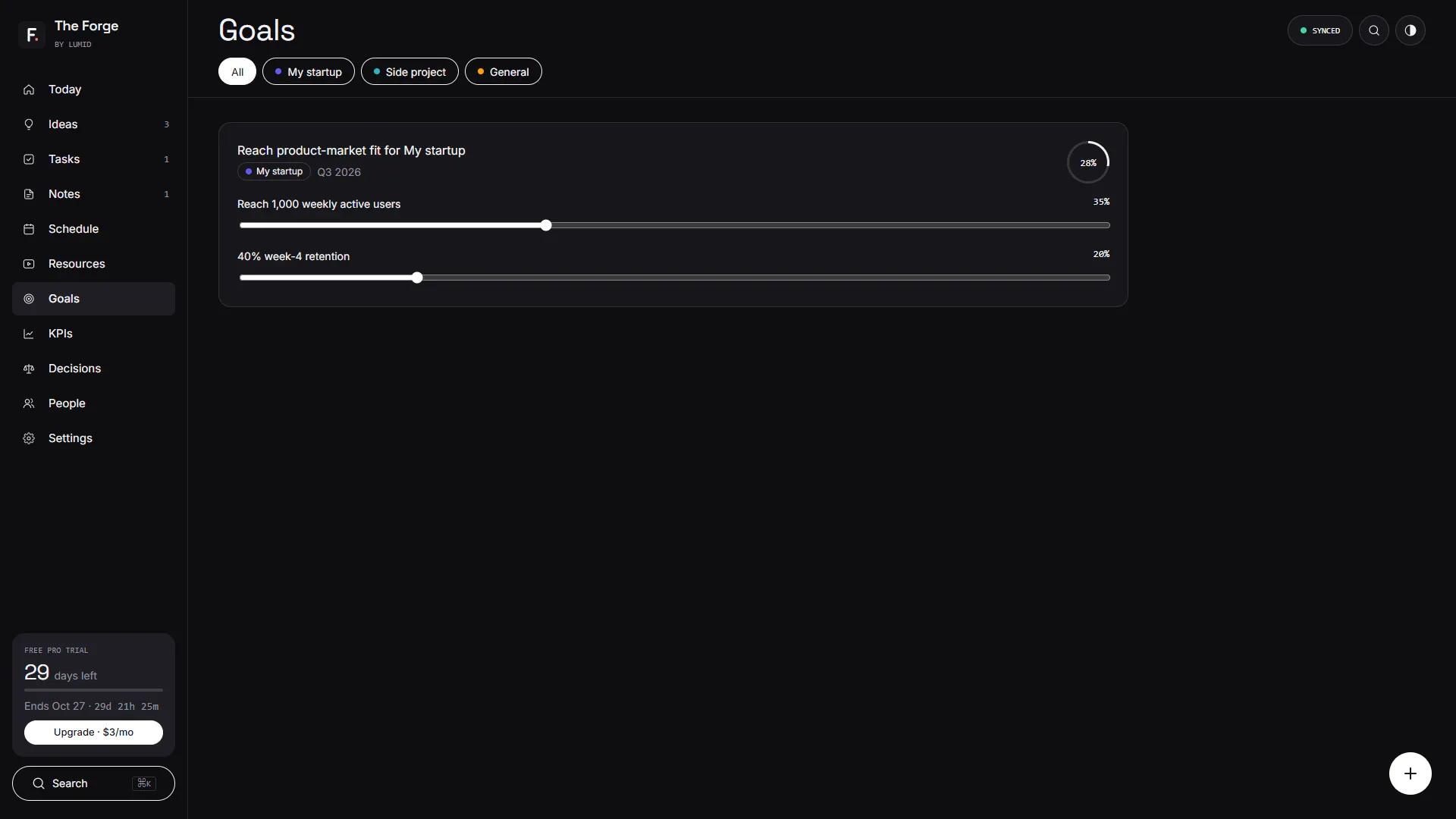Click the search magnifier icon at top right
The width and height of the screenshot is (1456, 819).
(1373, 30)
